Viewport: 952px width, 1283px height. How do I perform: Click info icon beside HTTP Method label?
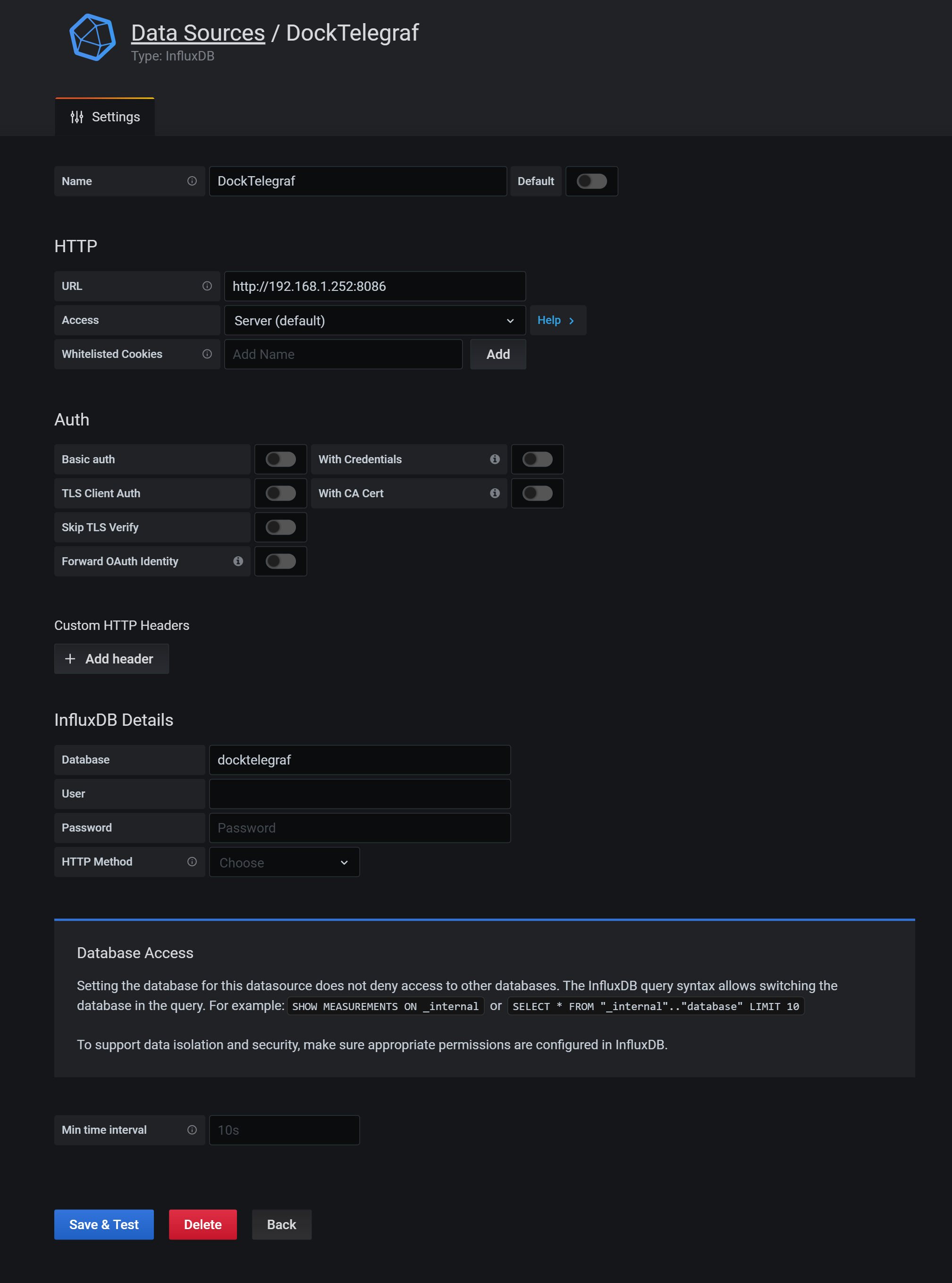pos(192,862)
